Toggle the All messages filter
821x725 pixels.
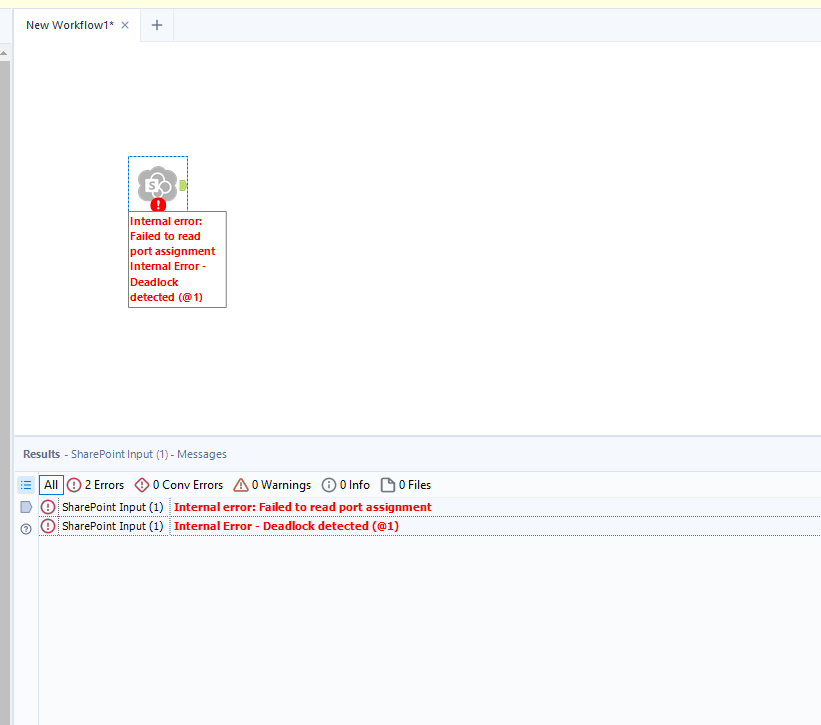point(50,485)
